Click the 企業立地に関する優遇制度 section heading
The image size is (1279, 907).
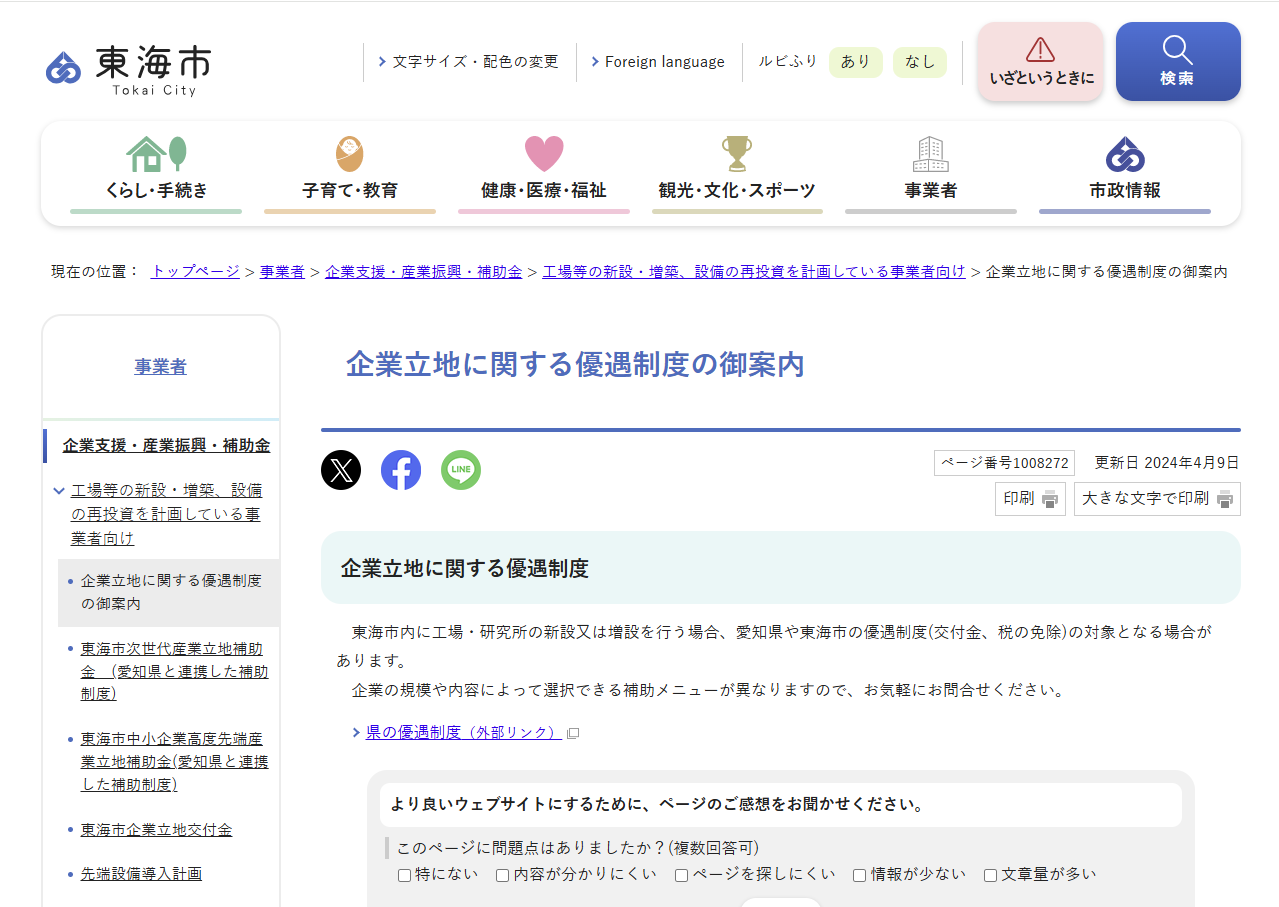(464, 569)
